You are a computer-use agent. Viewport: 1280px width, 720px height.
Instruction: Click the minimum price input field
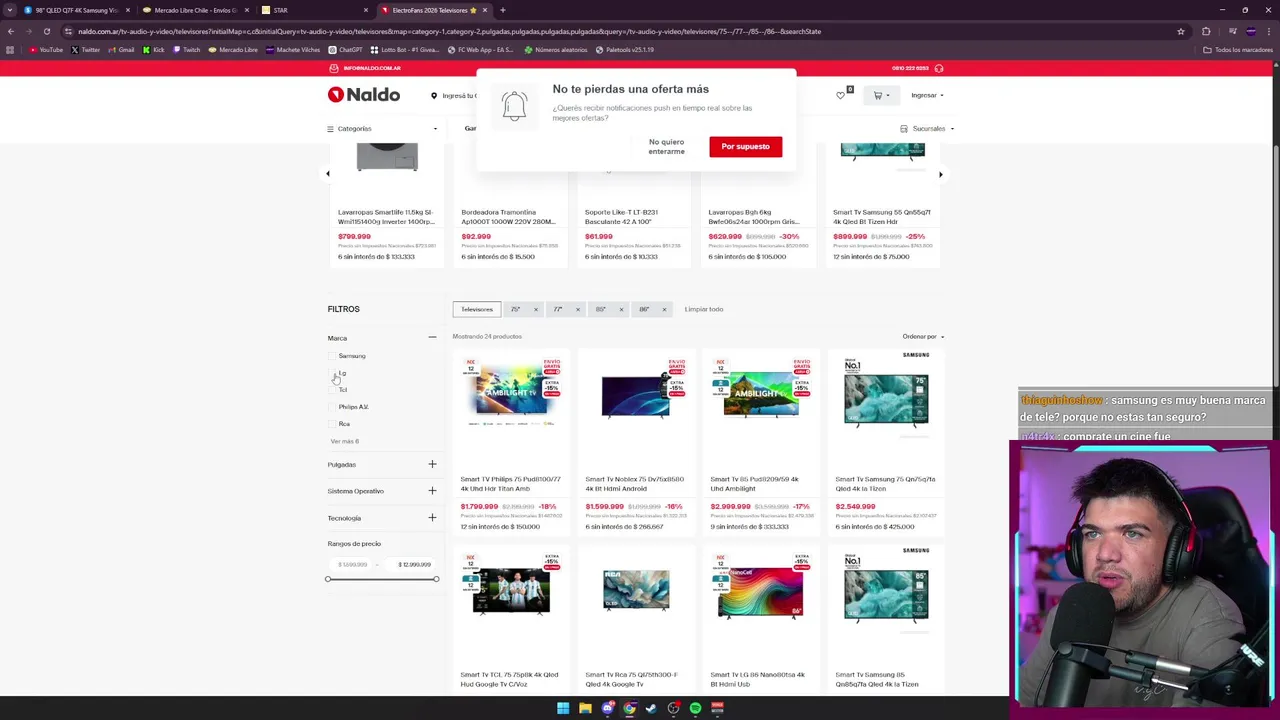coord(352,565)
